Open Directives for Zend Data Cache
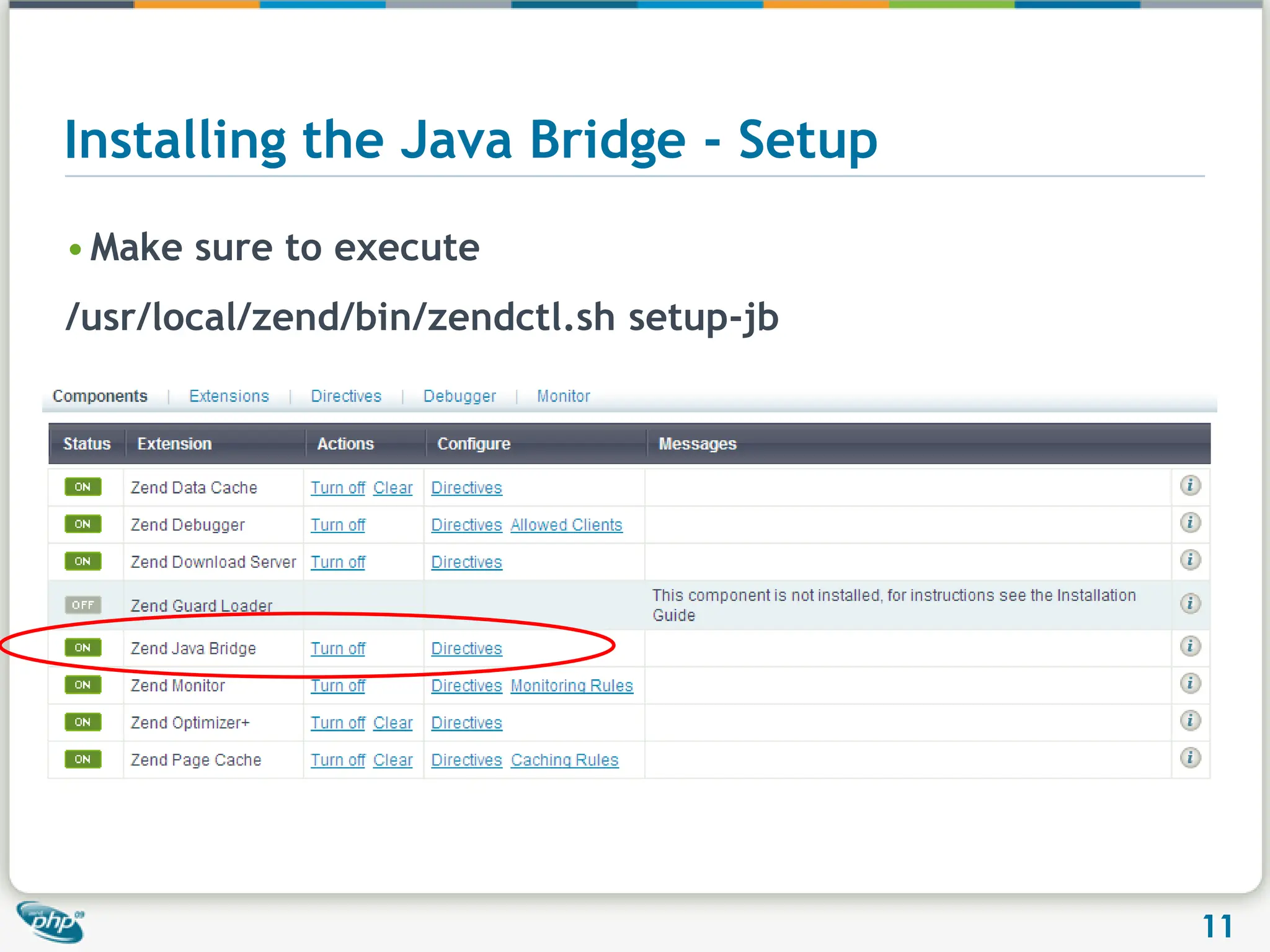The width and height of the screenshot is (1270, 952). click(x=466, y=488)
